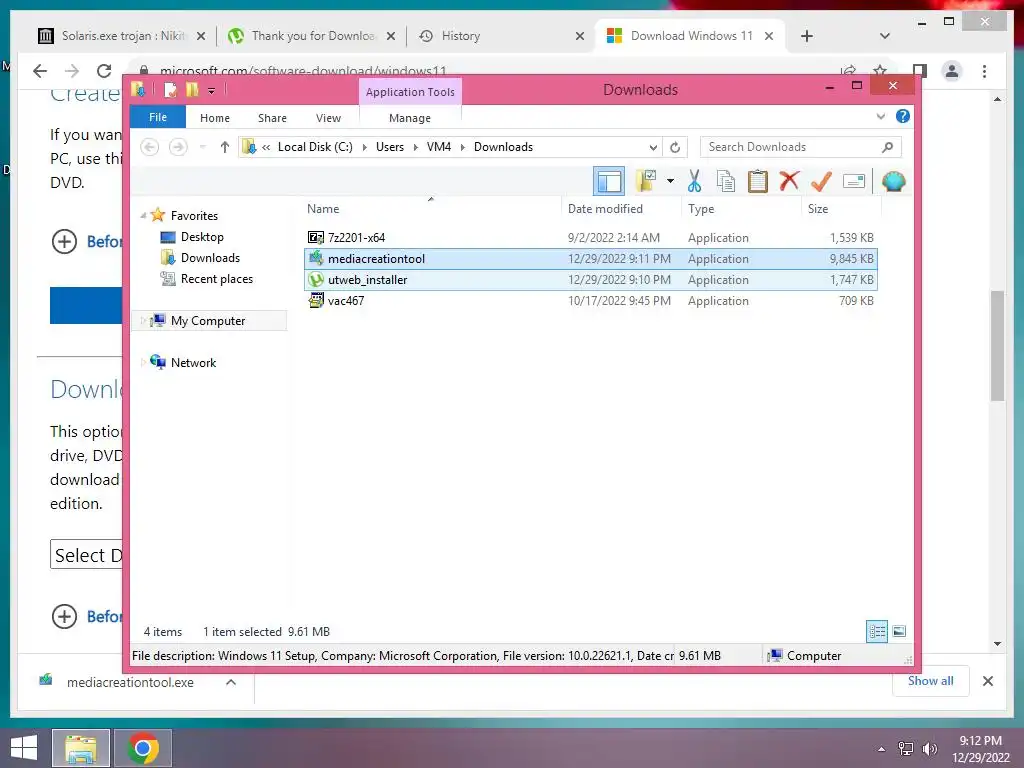
Task: Select the vac467 file
Action: point(590,300)
